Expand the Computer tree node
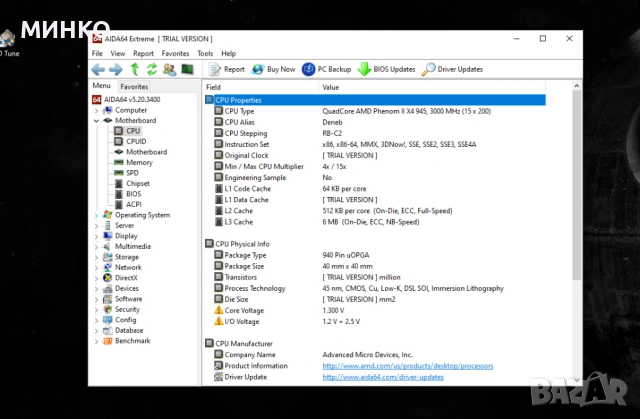This screenshot has width=640, height=419. (x=96, y=111)
